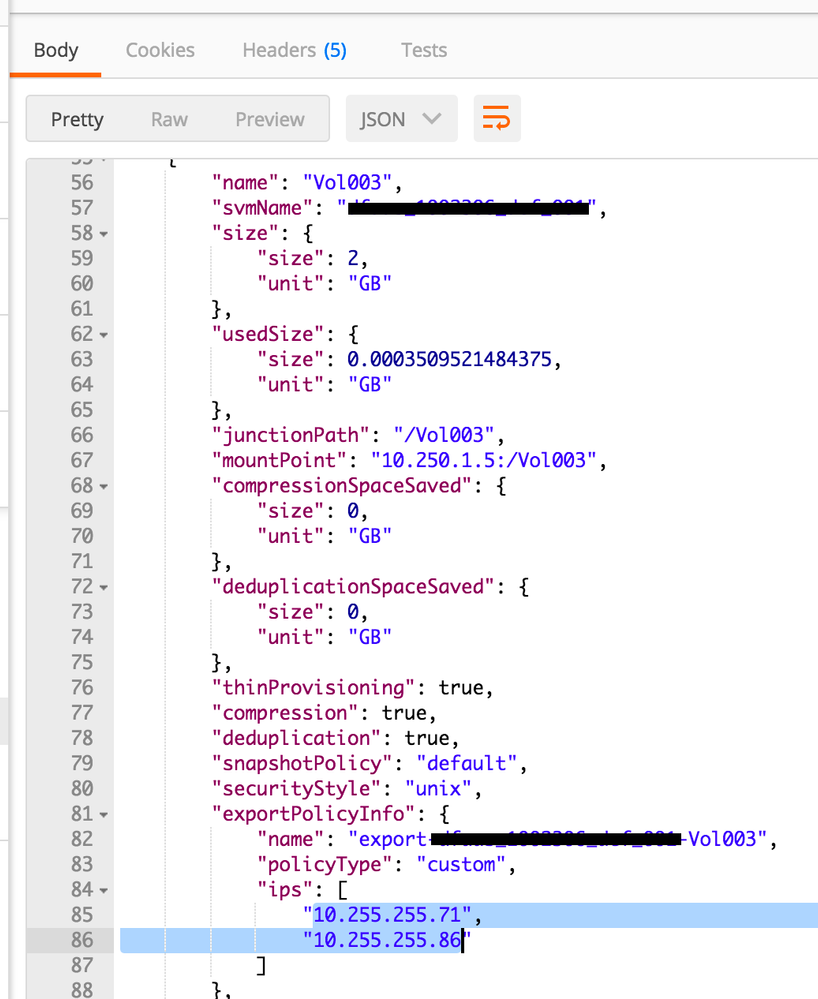
Task: Open the Headers (5) tab
Action: (x=294, y=50)
